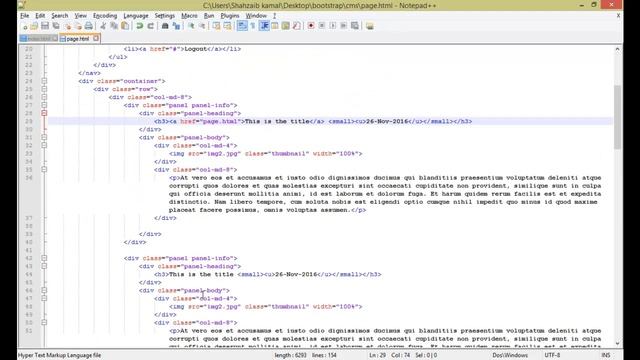This screenshot has height=360, width=640.
Task: Start macro recording with red dot
Action: [311, 26]
